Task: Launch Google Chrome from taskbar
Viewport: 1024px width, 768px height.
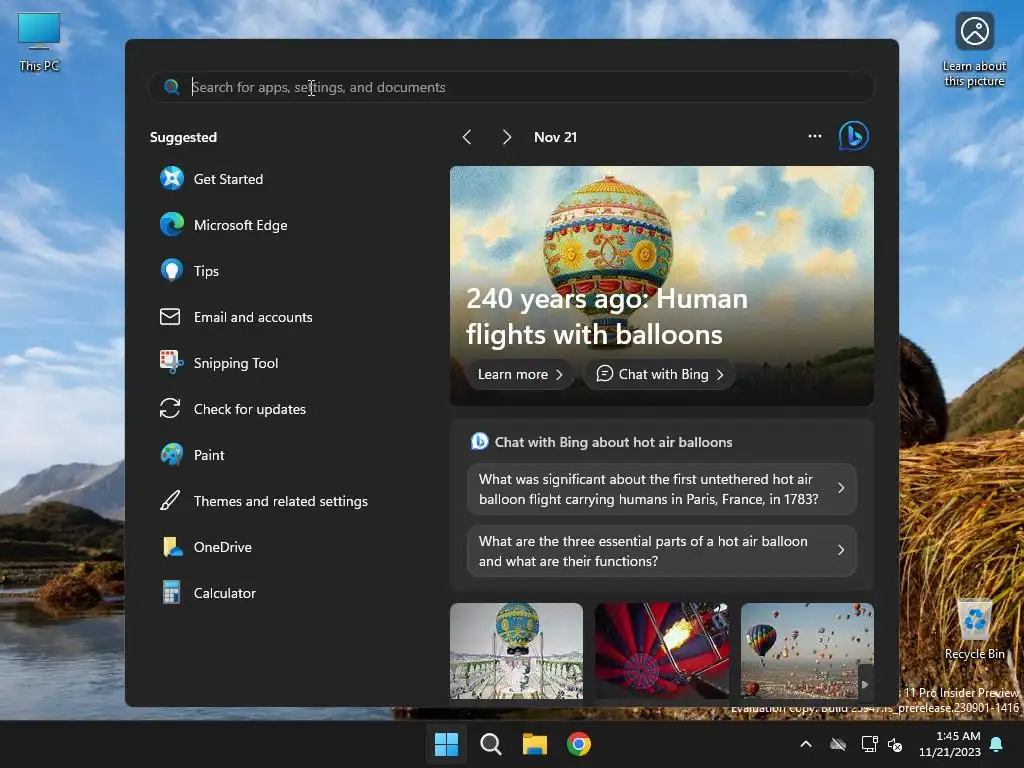Action: 579,744
